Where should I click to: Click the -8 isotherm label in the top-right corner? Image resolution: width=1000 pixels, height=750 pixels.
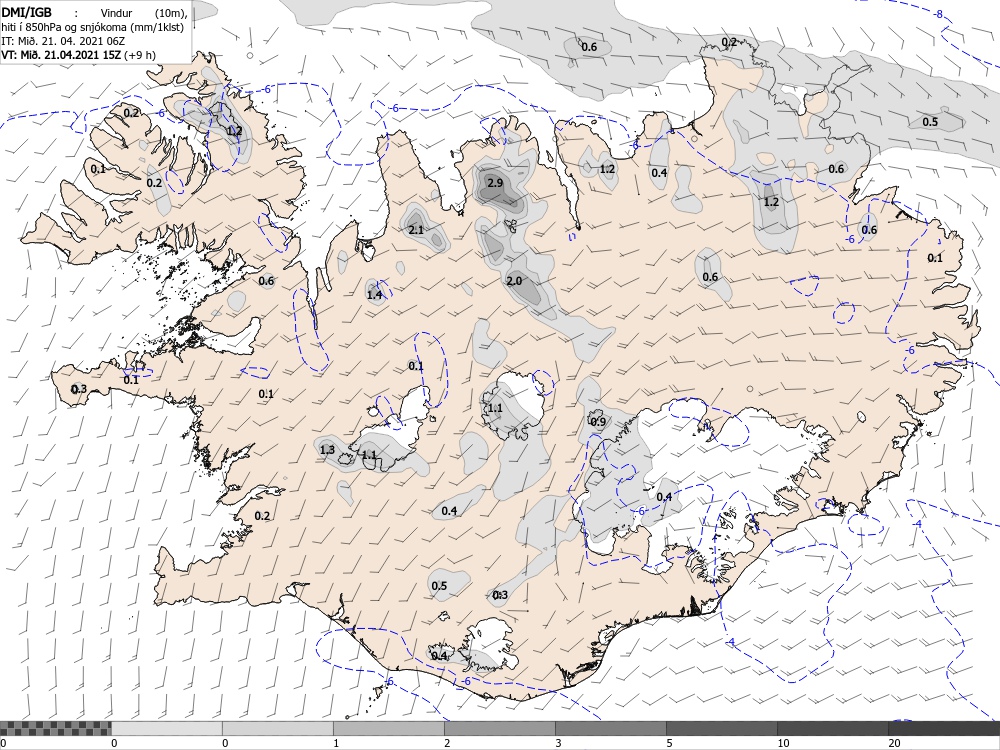(x=938, y=14)
